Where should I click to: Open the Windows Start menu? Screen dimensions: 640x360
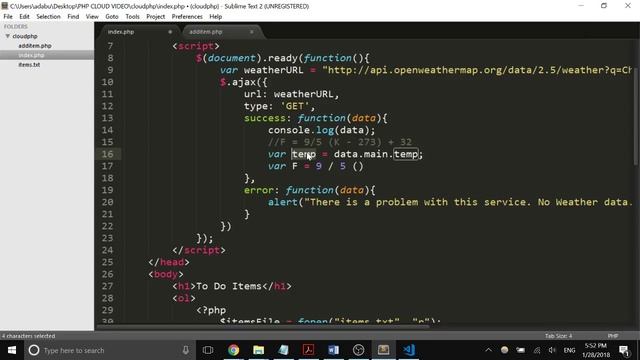pyautogui.click(x=12, y=350)
